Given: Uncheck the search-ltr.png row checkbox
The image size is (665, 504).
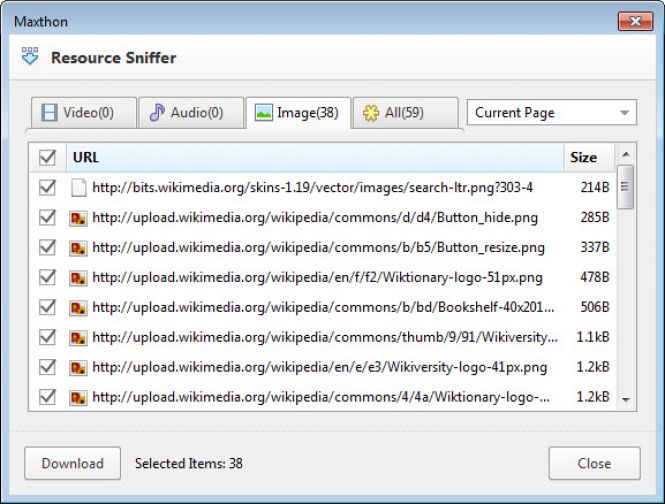Looking at the screenshot, I should tap(47, 188).
